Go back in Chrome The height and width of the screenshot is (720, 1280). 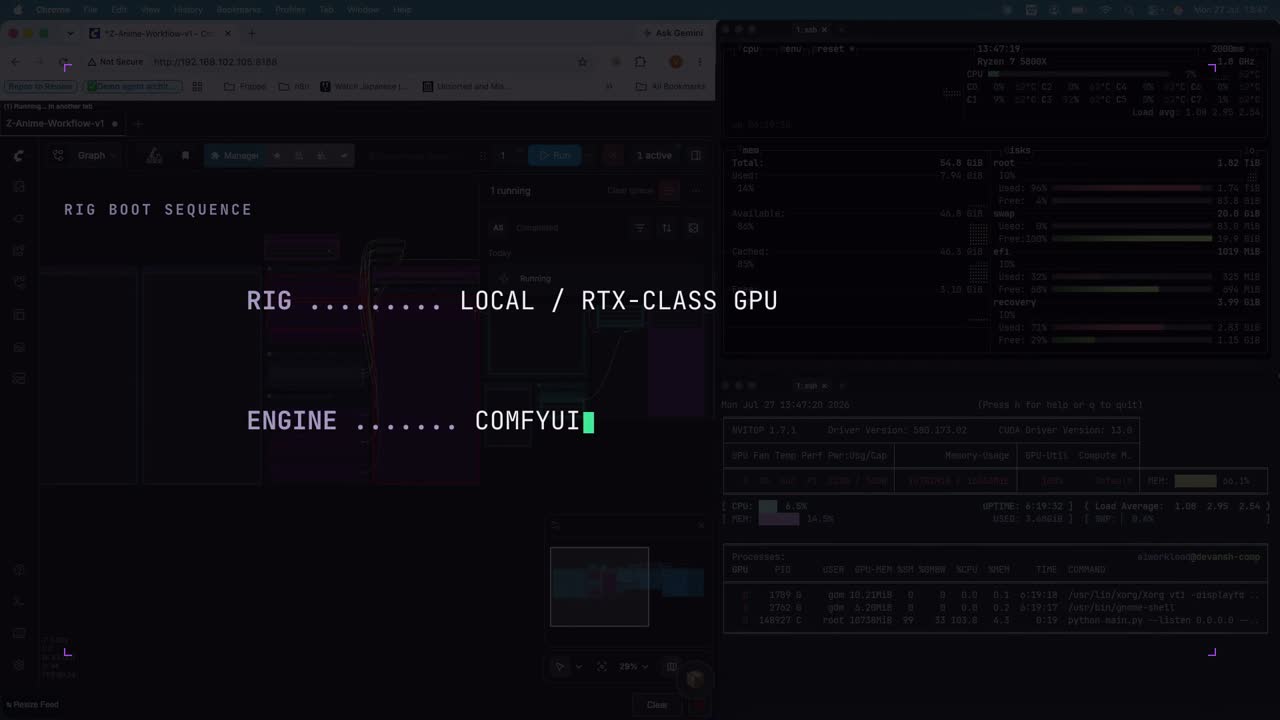15,62
